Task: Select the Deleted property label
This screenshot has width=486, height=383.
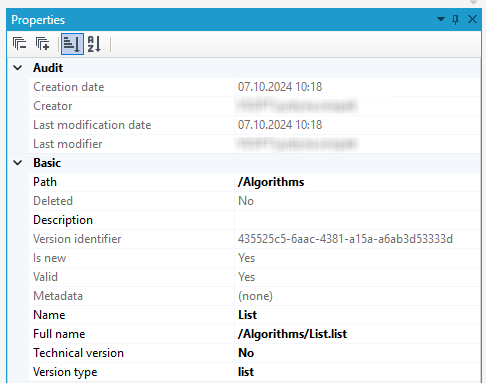Action: coord(53,201)
